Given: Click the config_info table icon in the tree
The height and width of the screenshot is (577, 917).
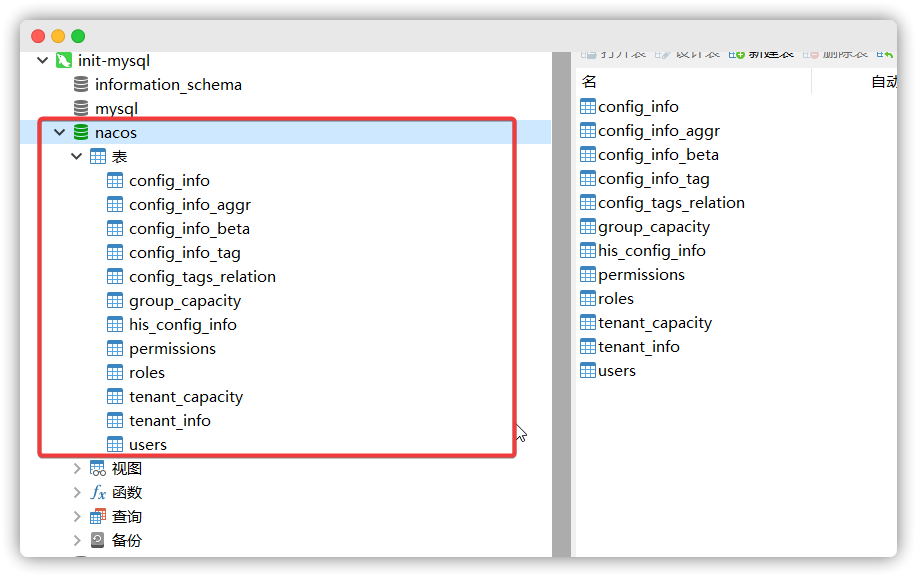Looking at the screenshot, I should [115, 180].
